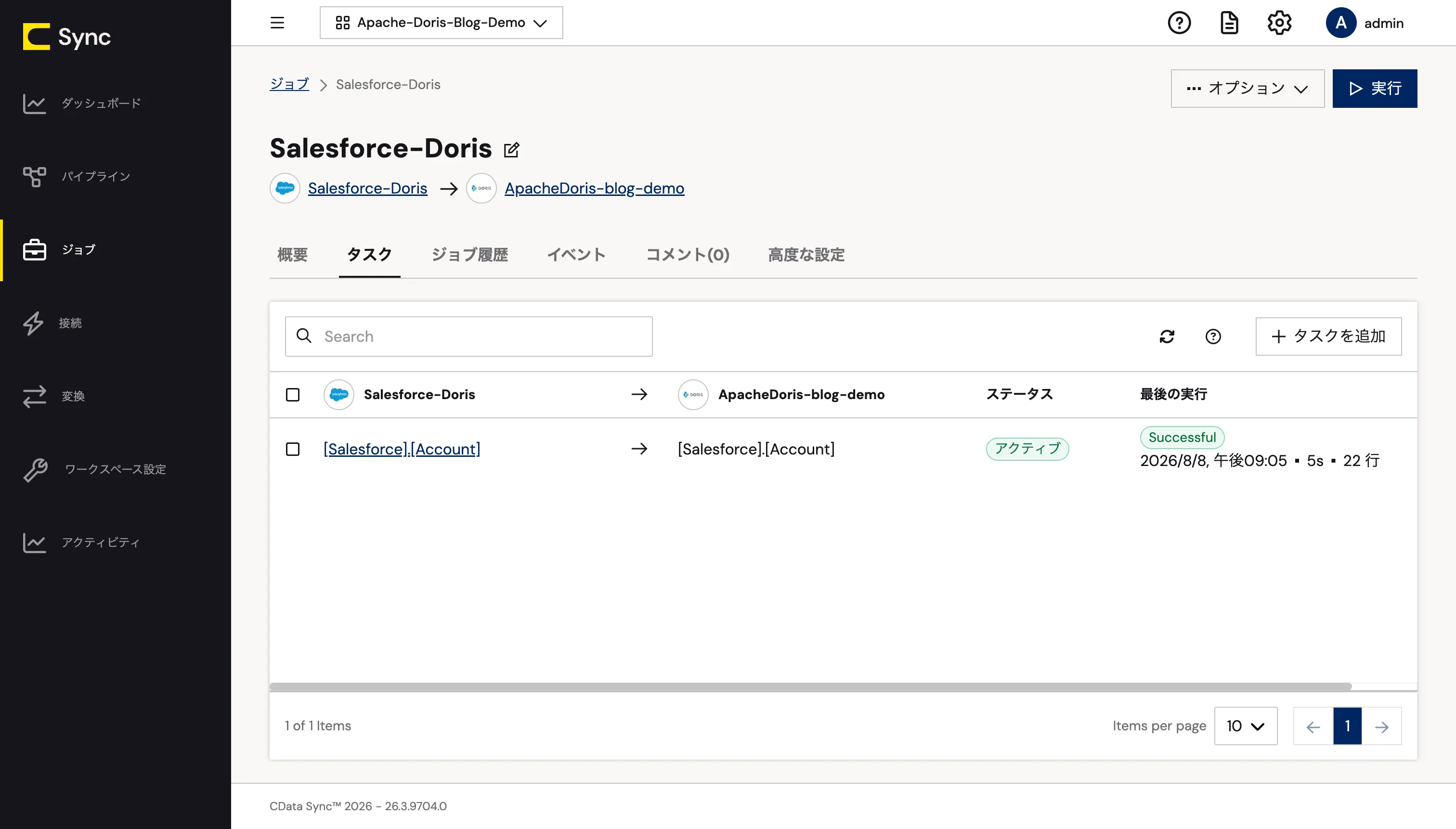
Task: Select page 1 in pagination
Action: pyautogui.click(x=1347, y=726)
